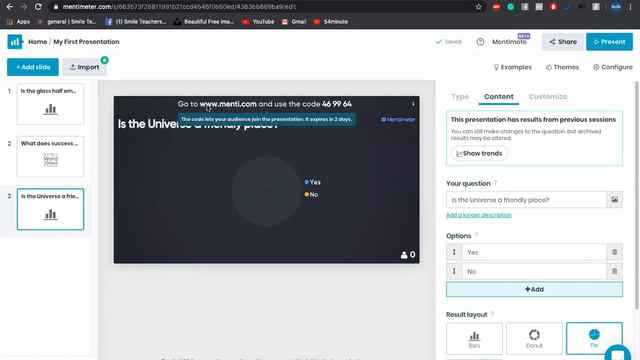The image size is (640, 360).
Task: Click reorder handle for No option
Action: (454, 271)
